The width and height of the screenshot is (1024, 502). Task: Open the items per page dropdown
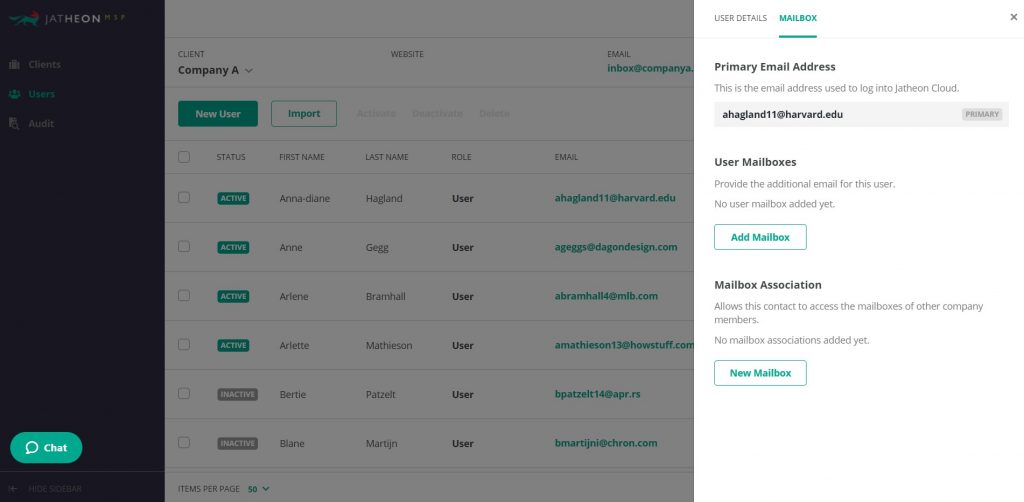tap(259, 488)
